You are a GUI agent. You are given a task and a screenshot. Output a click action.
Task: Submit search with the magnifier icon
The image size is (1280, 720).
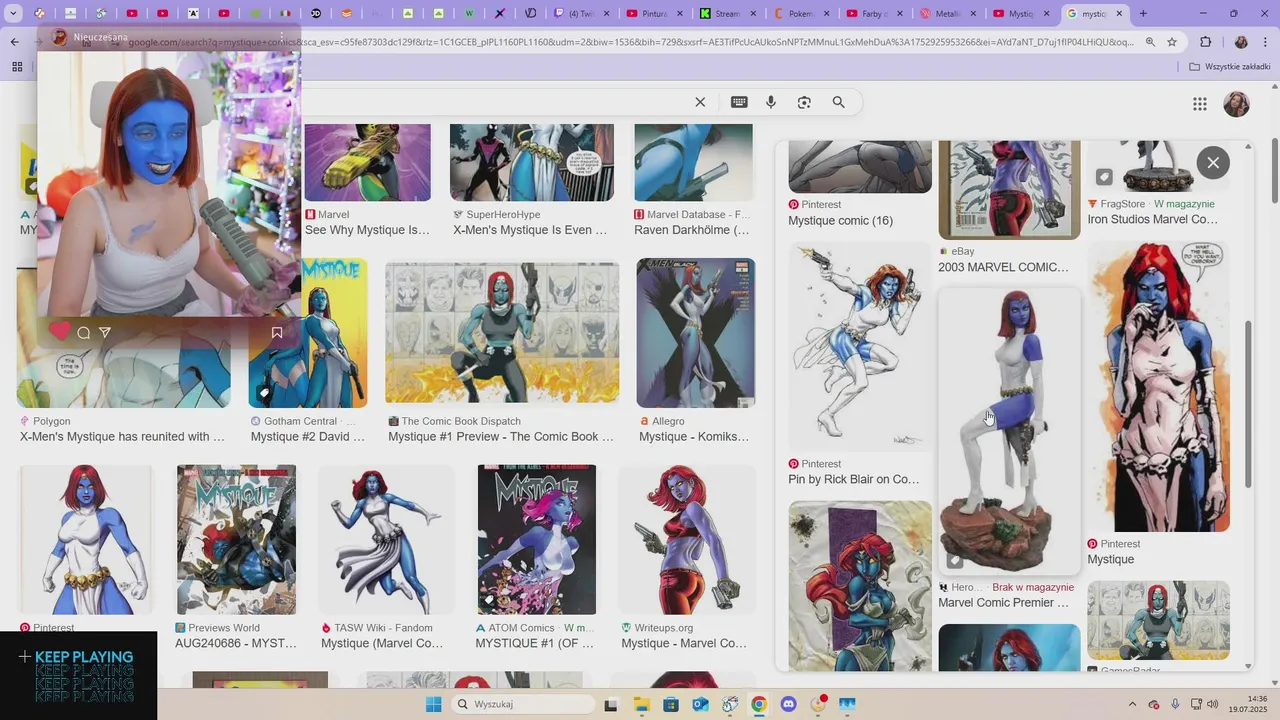pos(839,102)
